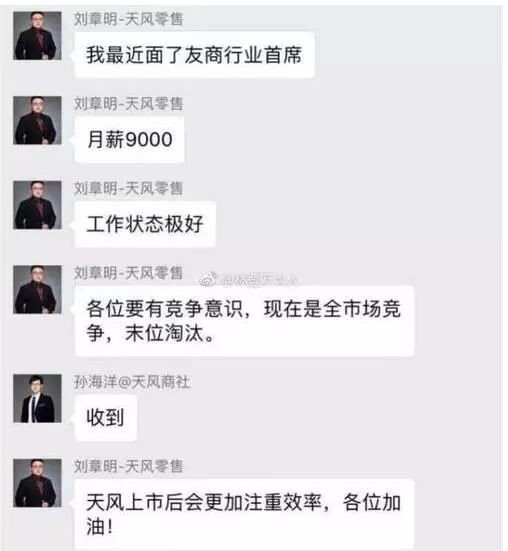Click sender name "孙海洋@天风商社"

pyautogui.click(x=132, y=382)
